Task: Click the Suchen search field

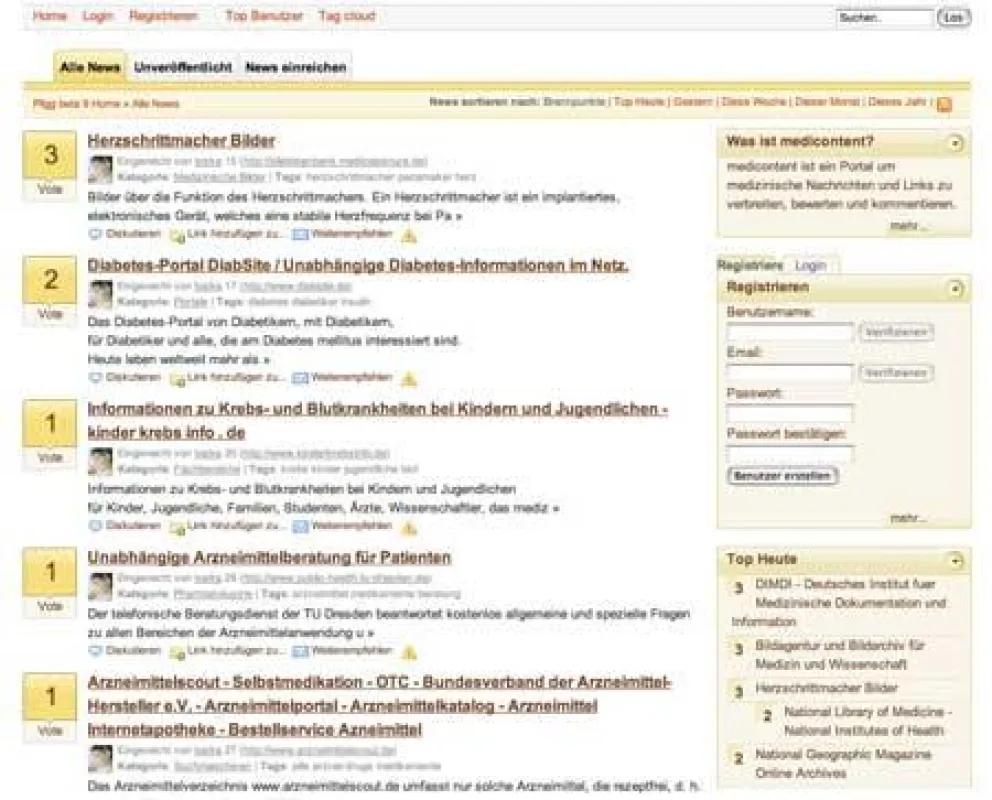Action: 885,18
